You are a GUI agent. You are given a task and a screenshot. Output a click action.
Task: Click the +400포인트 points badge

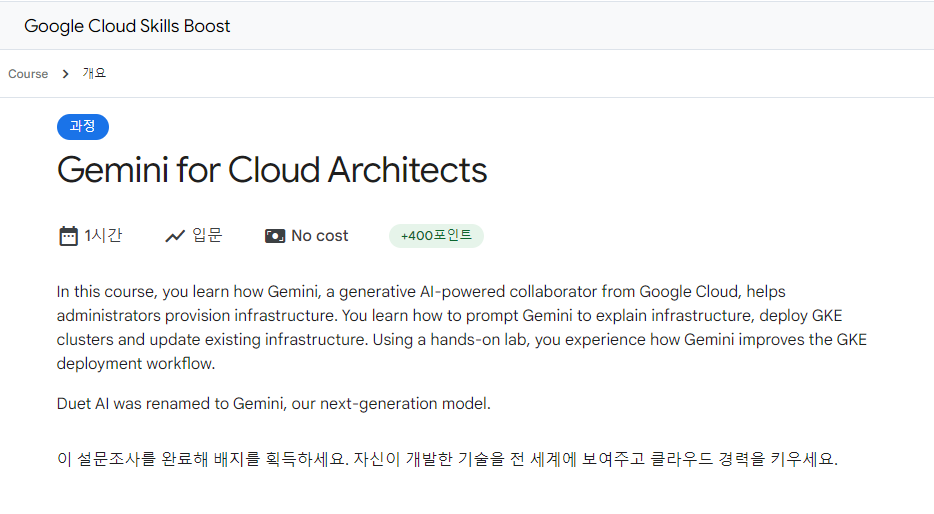(x=436, y=236)
